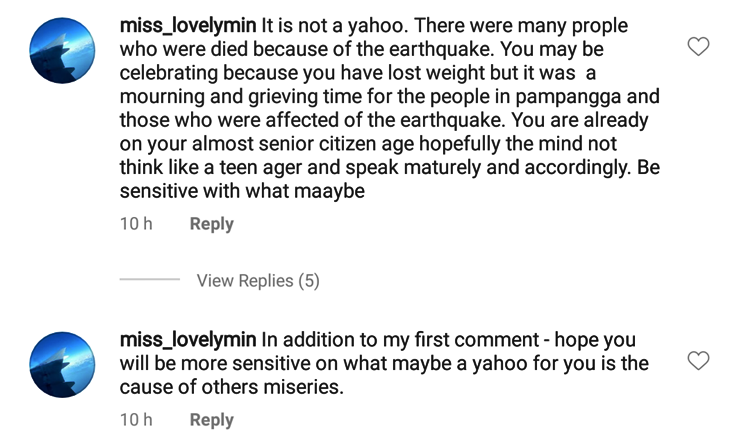
Task: Like the 'In addition to my first comment' reply
Action: (698, 360)
